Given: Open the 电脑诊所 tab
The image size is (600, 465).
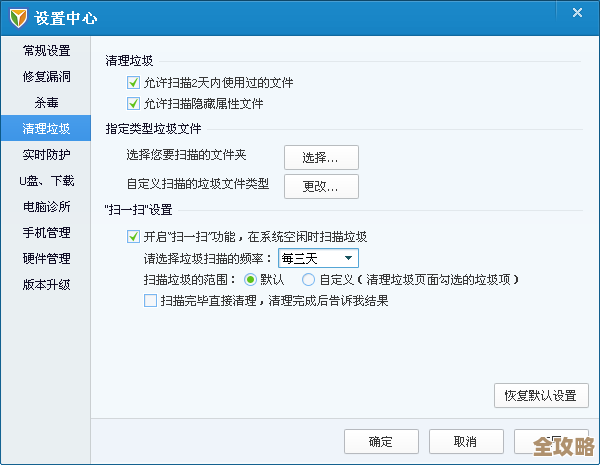Looking at the screenshot, I should click(46, 207).
